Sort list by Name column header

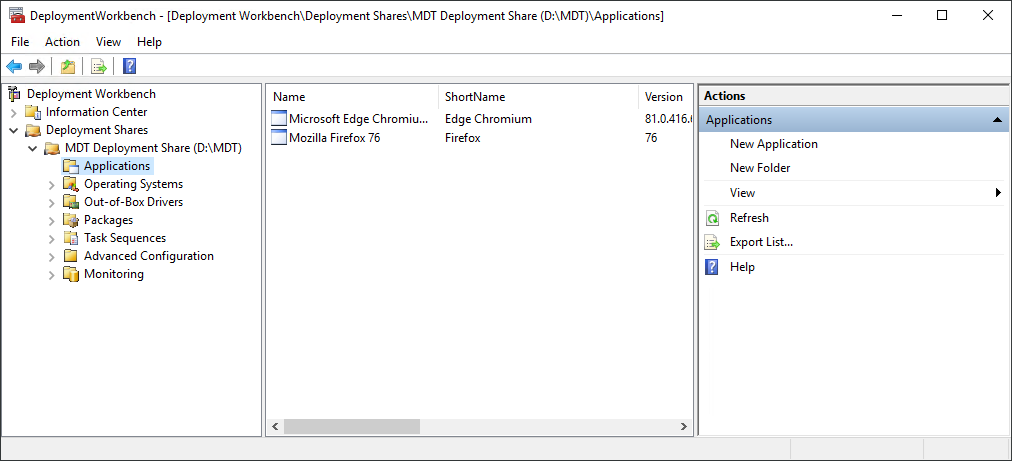[352, 97]
